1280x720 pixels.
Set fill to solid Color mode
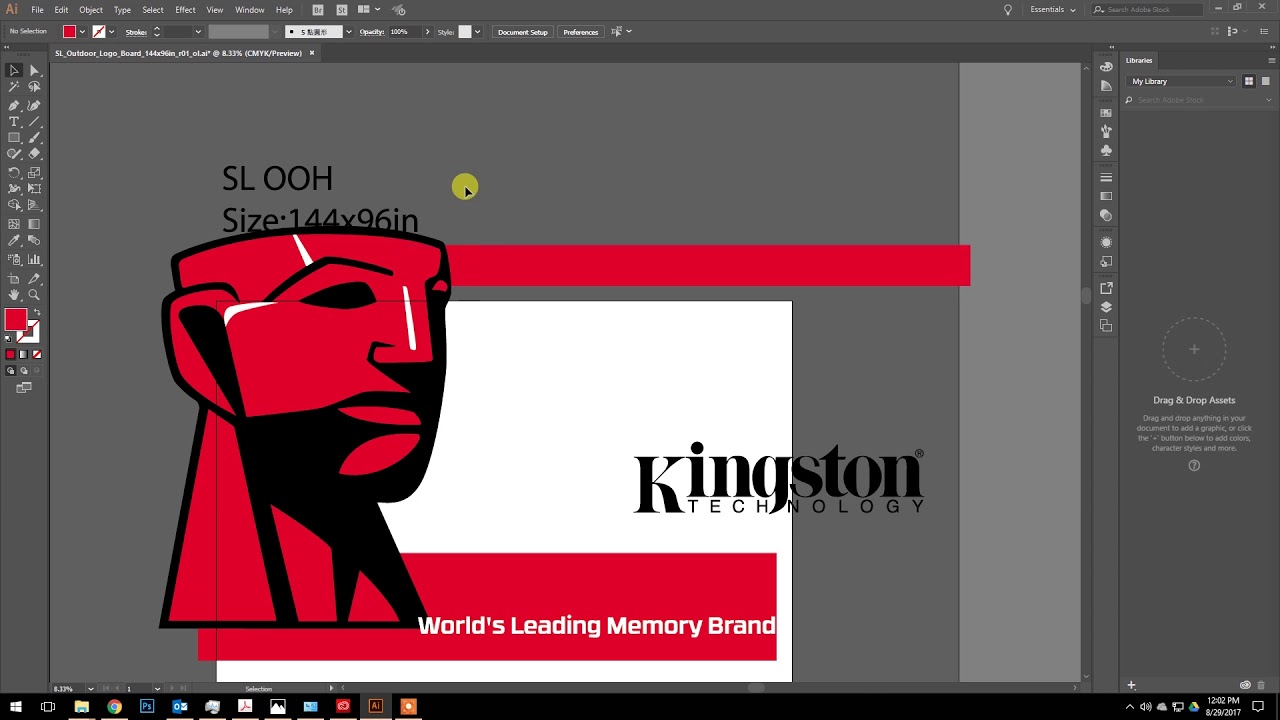coord(10,354)
